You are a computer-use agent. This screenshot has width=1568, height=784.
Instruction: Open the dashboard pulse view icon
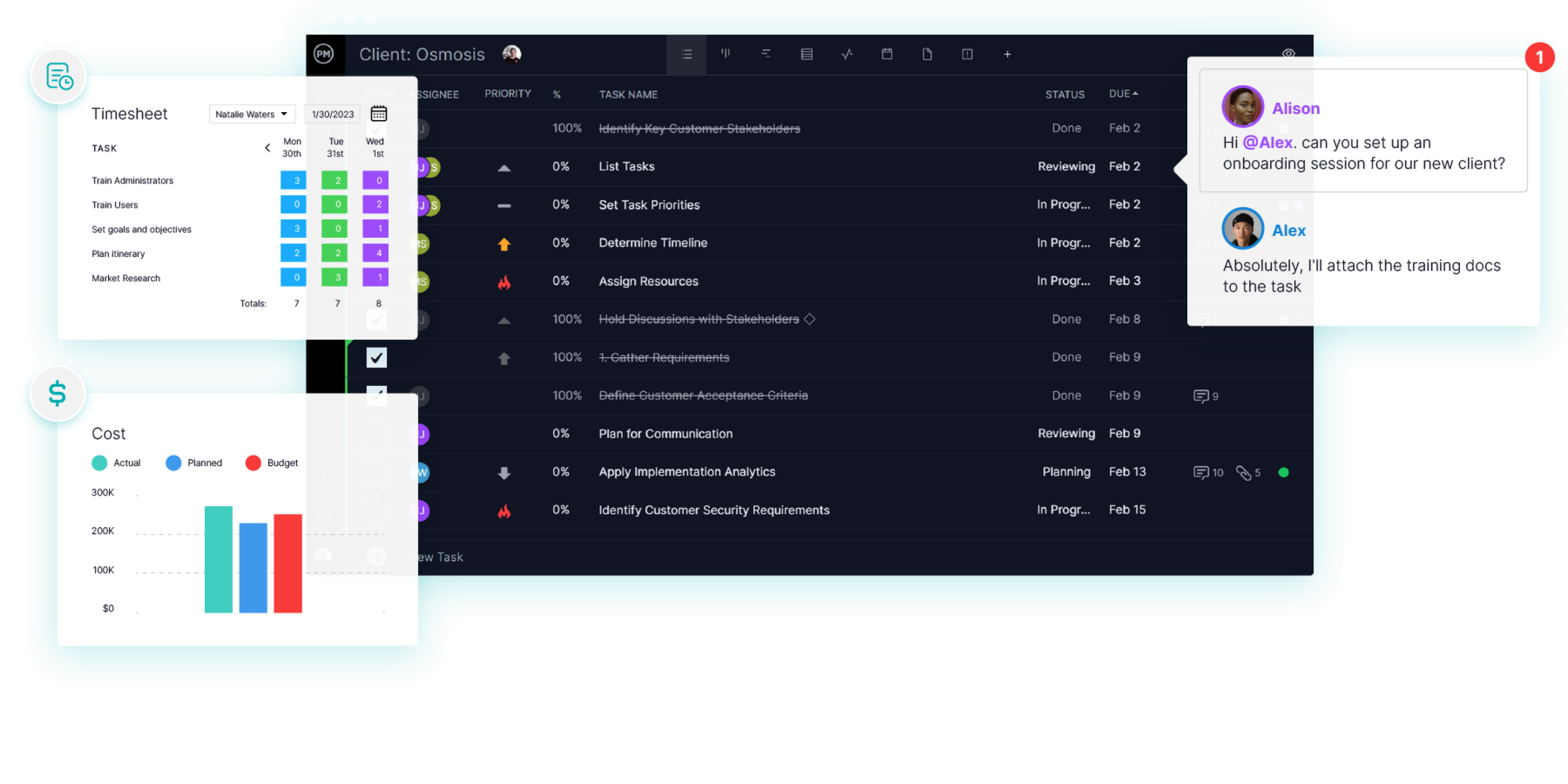coord(847,54)
